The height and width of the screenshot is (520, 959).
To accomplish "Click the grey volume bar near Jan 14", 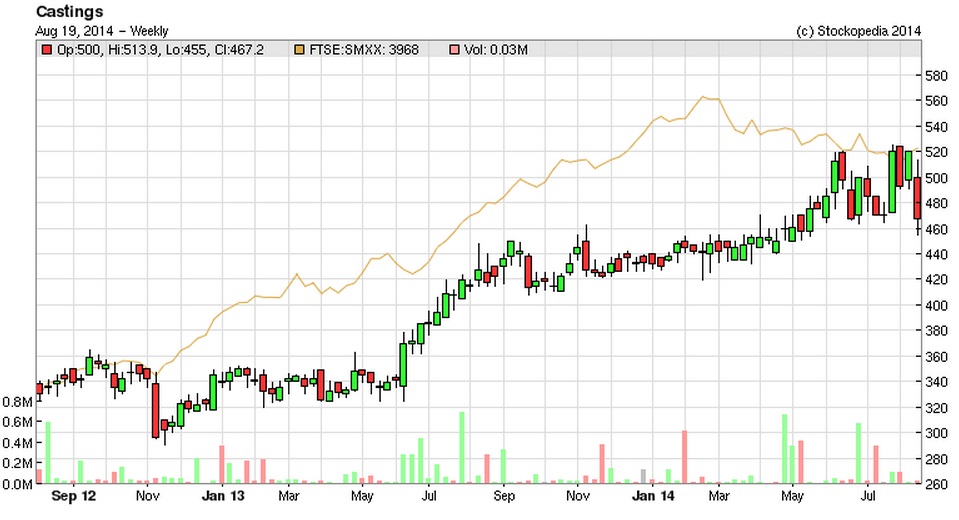I will (643, 477).
